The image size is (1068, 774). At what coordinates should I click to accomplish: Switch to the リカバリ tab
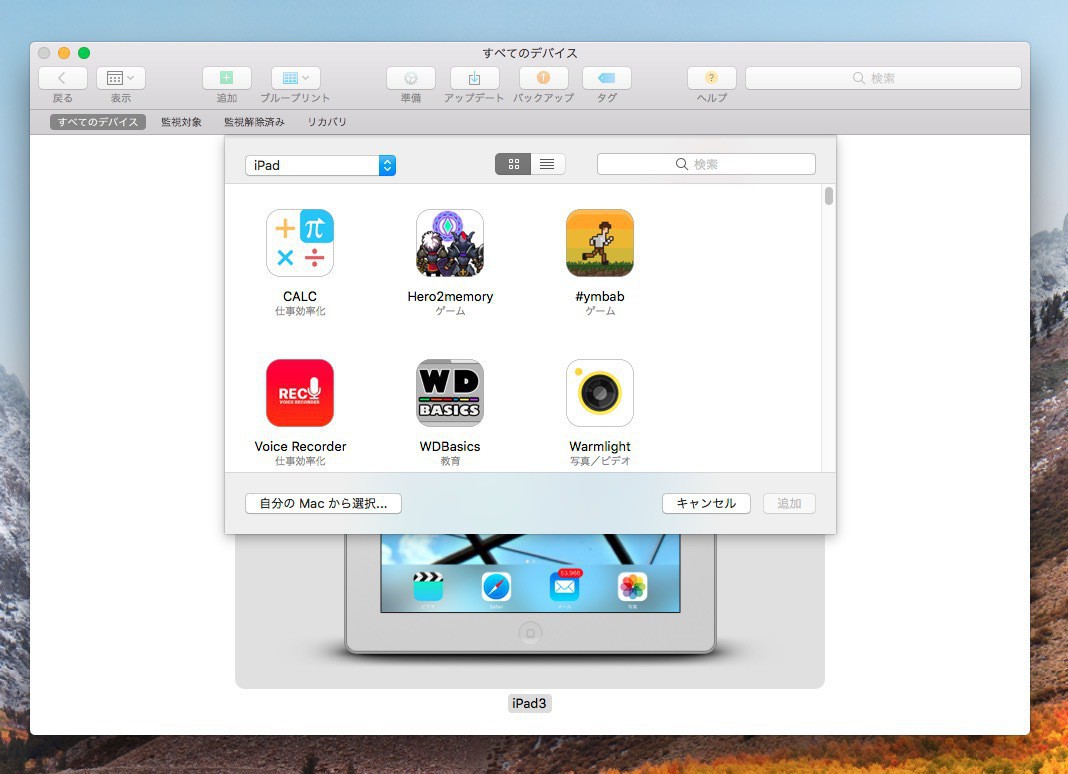pos(327,122)
